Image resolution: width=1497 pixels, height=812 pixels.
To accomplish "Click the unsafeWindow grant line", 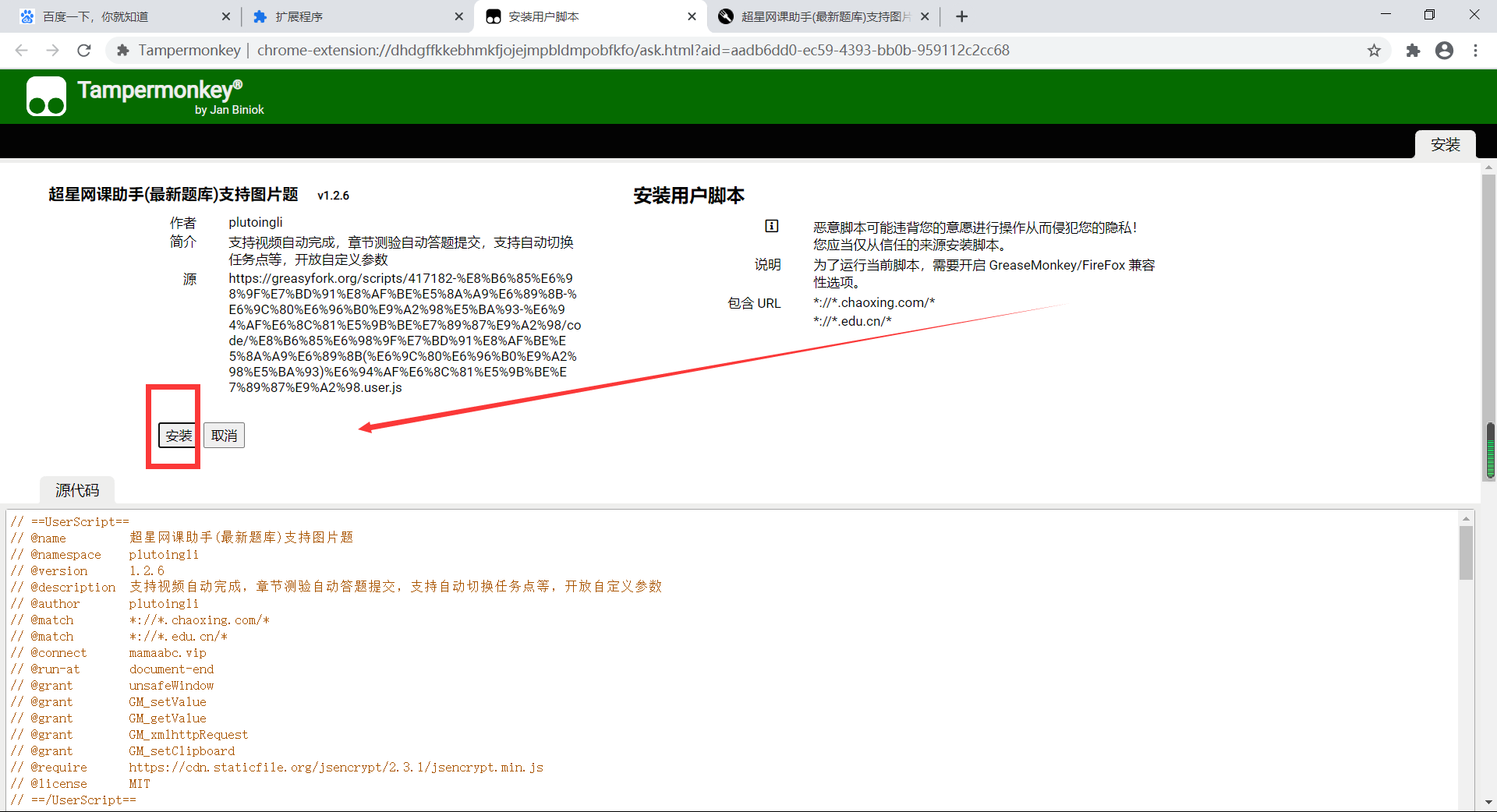I will click(112, 686).
